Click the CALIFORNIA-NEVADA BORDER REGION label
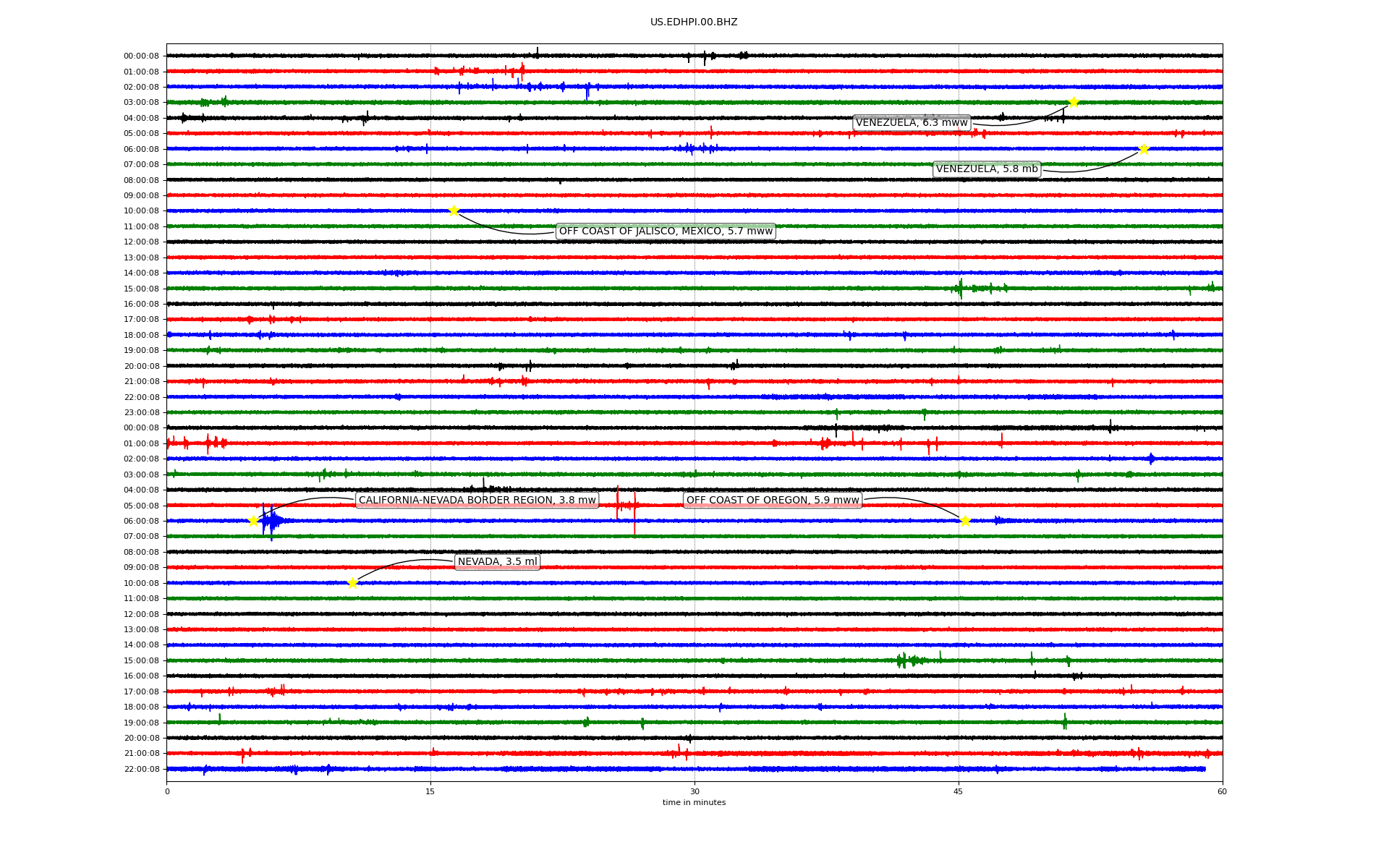 (x=477, y=501)
